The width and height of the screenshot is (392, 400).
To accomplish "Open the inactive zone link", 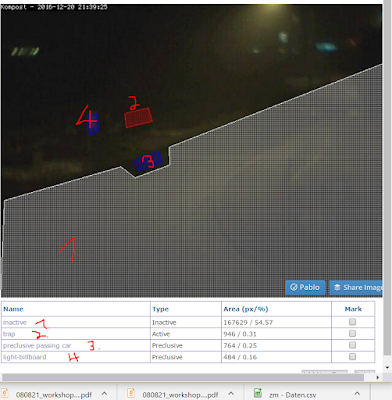I will (15, 322).
